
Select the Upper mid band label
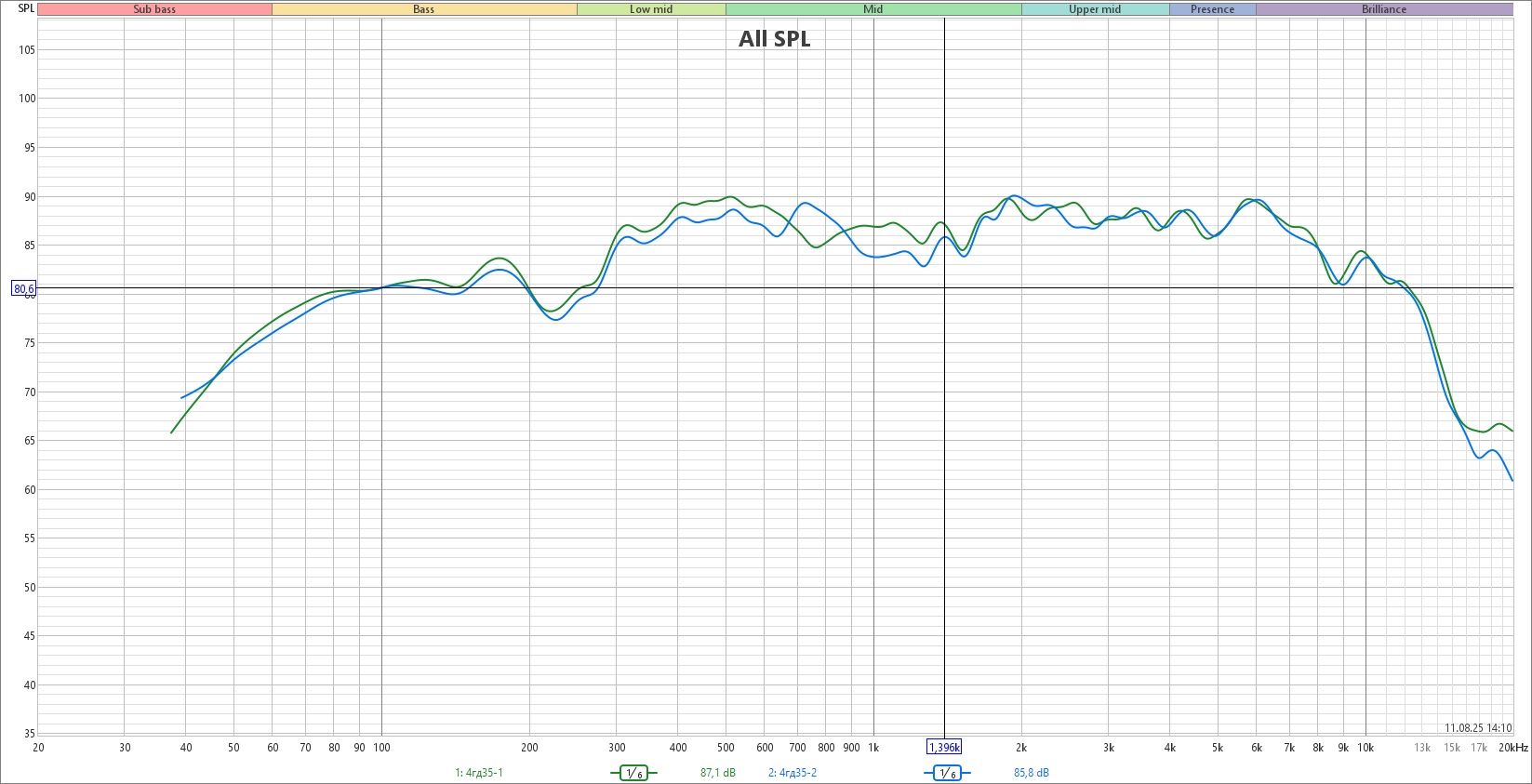point(1095,9)
